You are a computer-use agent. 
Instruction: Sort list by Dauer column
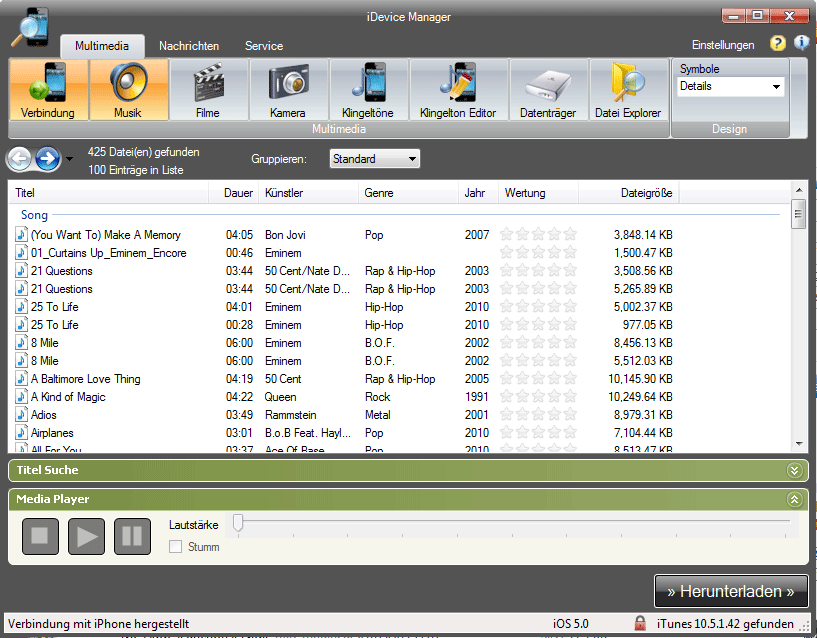point(234,193)
